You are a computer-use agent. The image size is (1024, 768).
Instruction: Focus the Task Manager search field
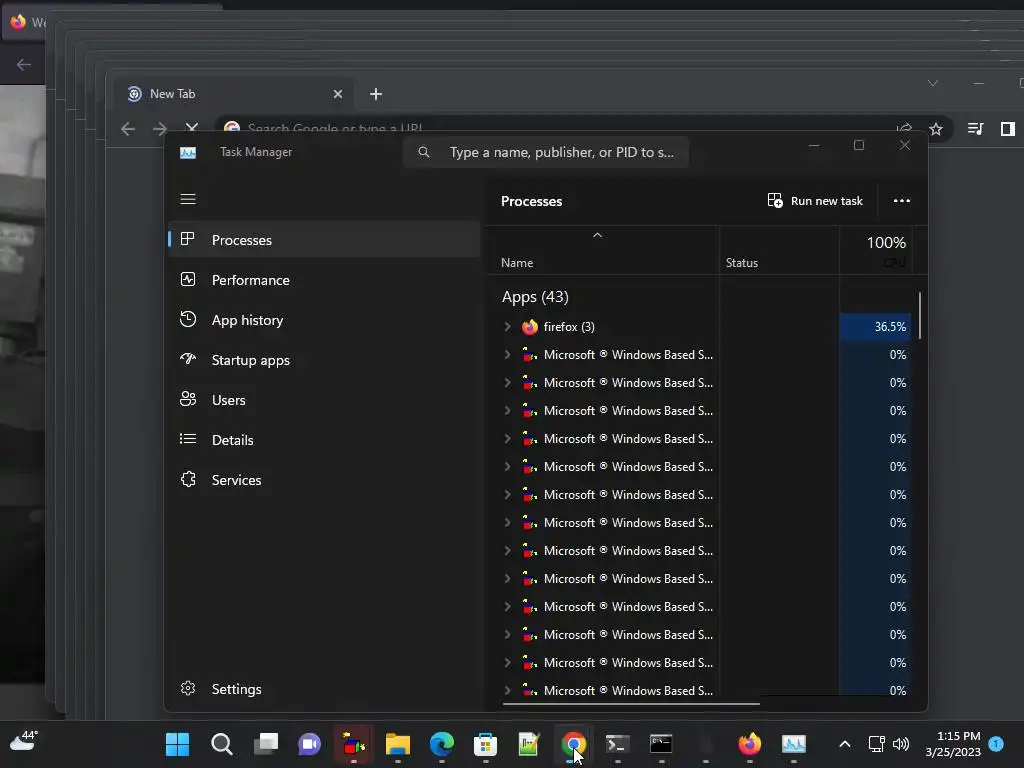[546, 152]
